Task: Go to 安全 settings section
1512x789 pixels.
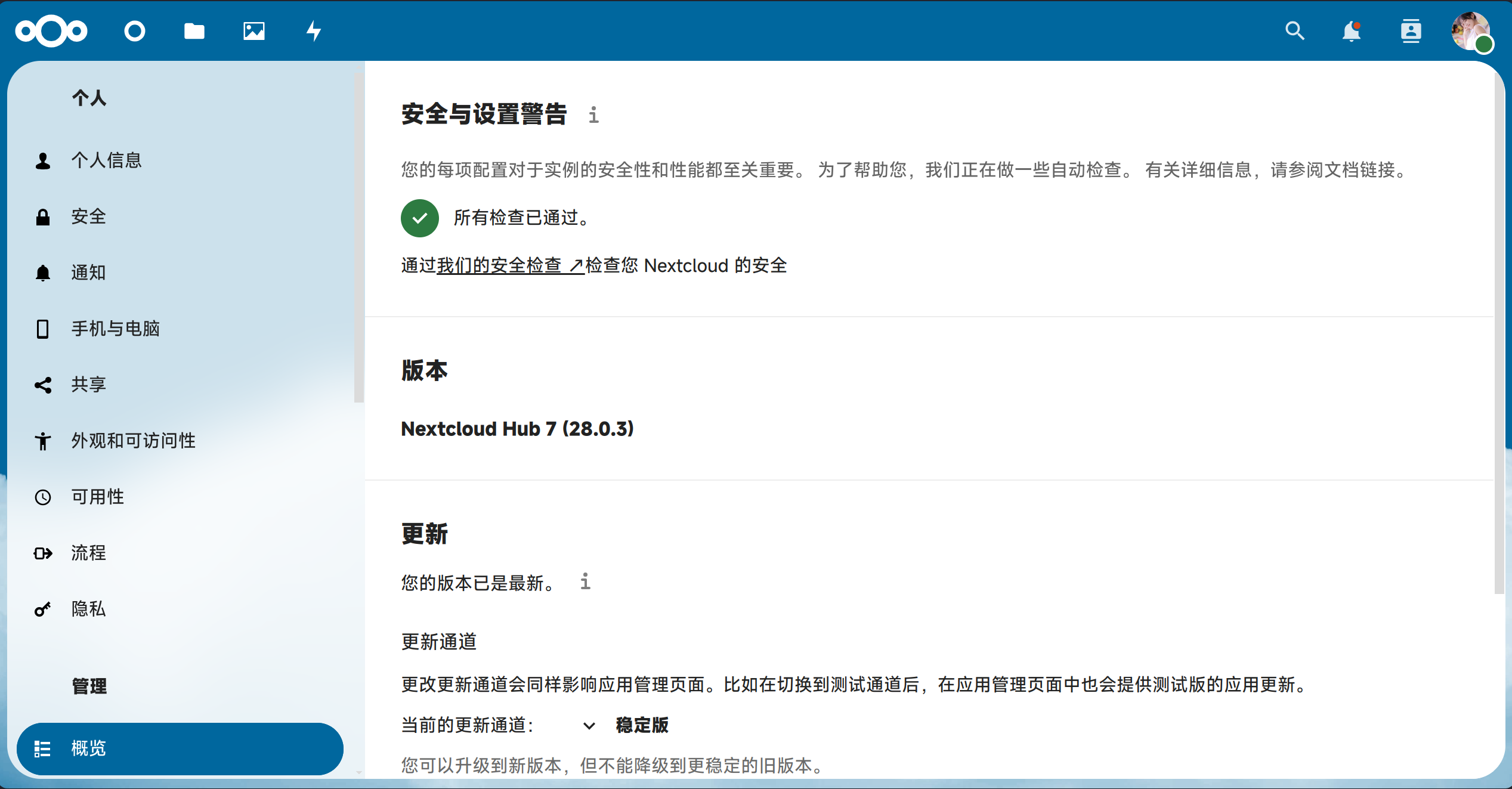Action: pyautogui.click(x=180, y=216)
